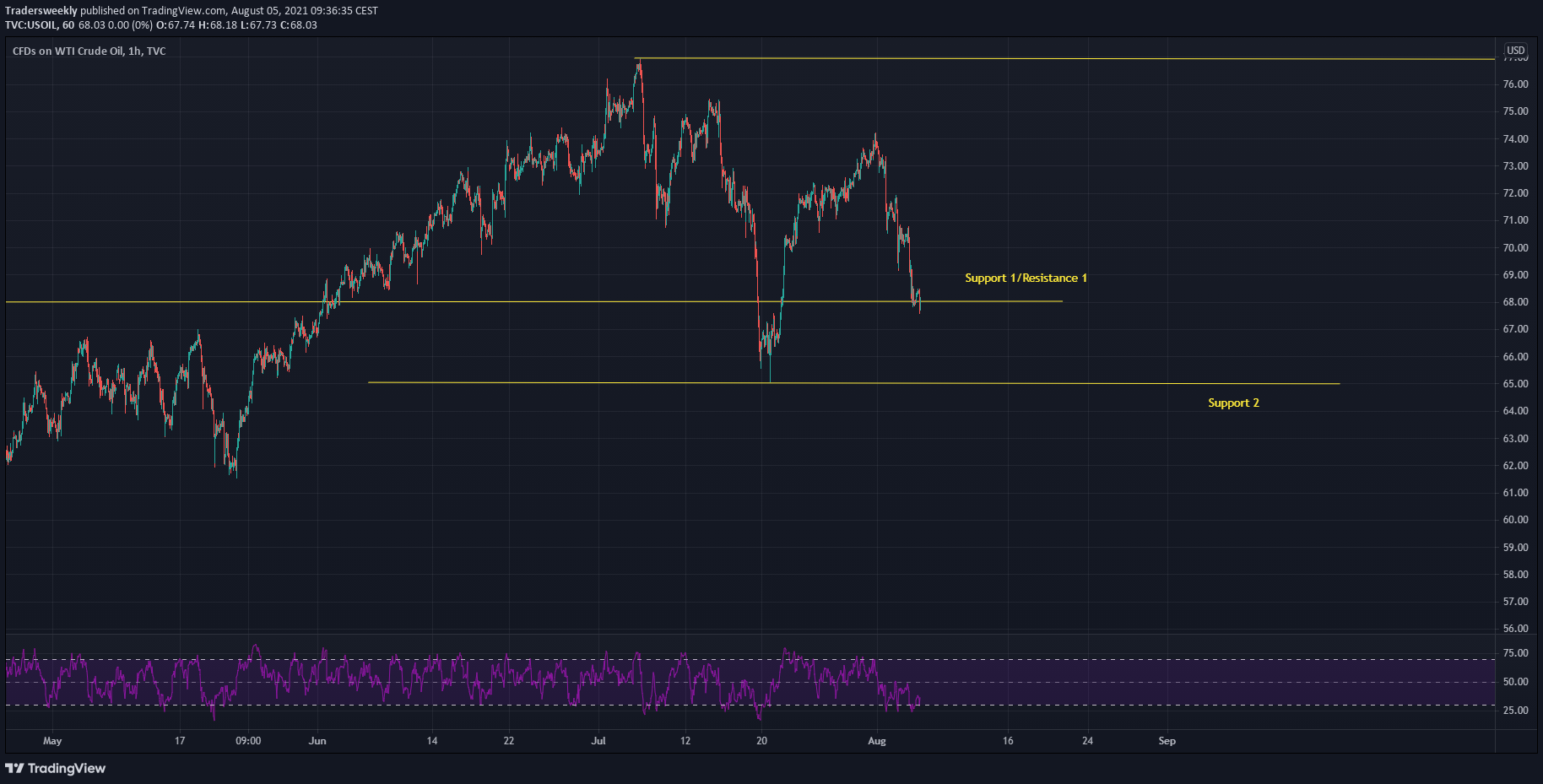Click the '14' date label on time axis
The width and height of the screenshot is (1543, 784).
tap(432, 741)
